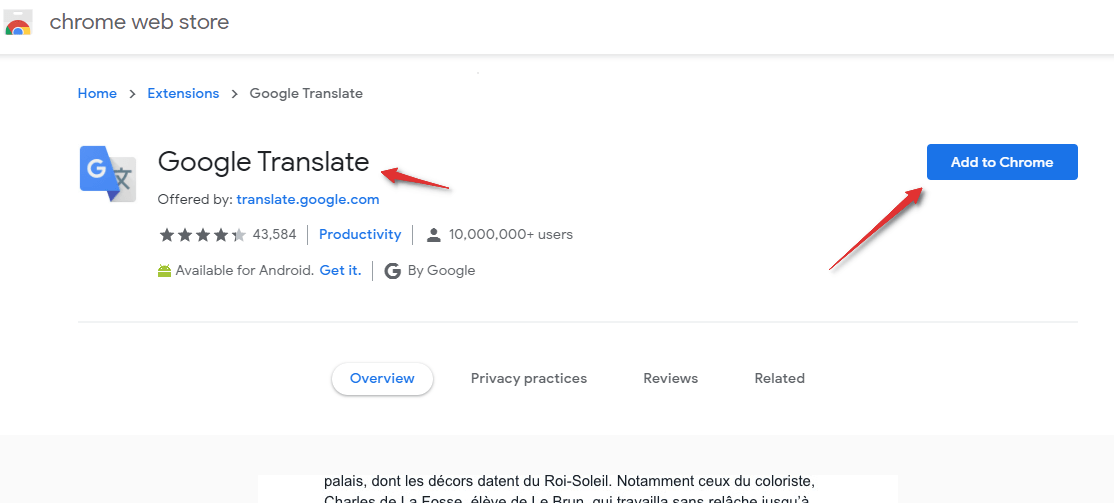Click the 'chrome web store' header title

[139, 22]
